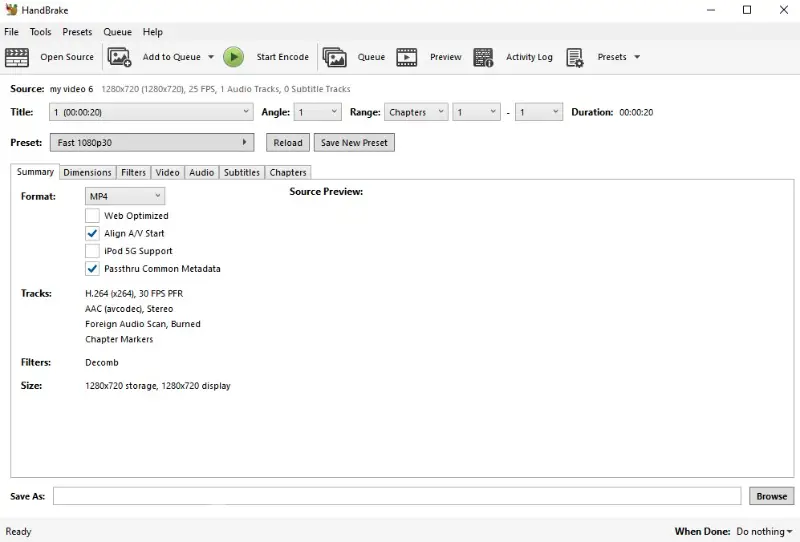The image size is (800, 542).
Task: Open the Fast 1080p30 preset selector
Action: coord(152,142)
